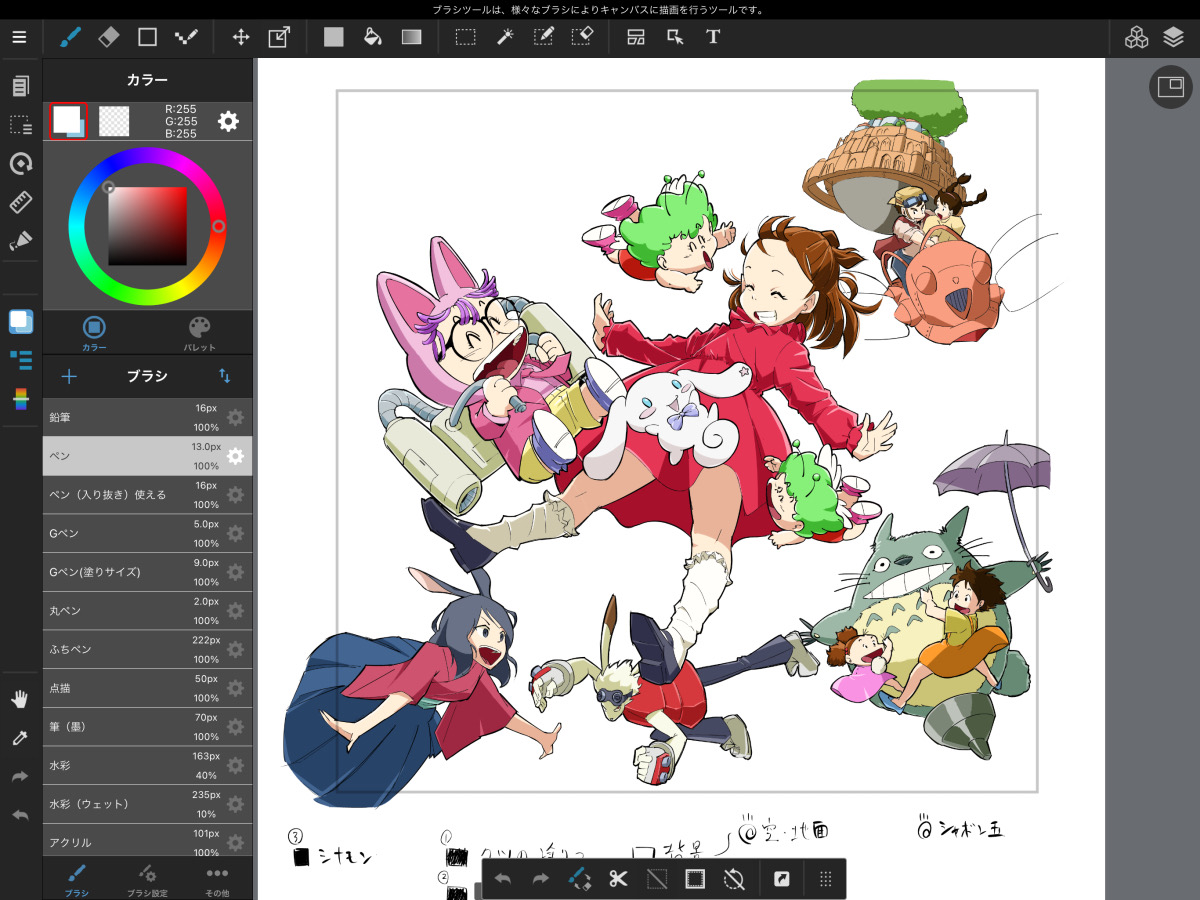1200x900 pixels.
Task: Select the Move tool
Action: 241,38
